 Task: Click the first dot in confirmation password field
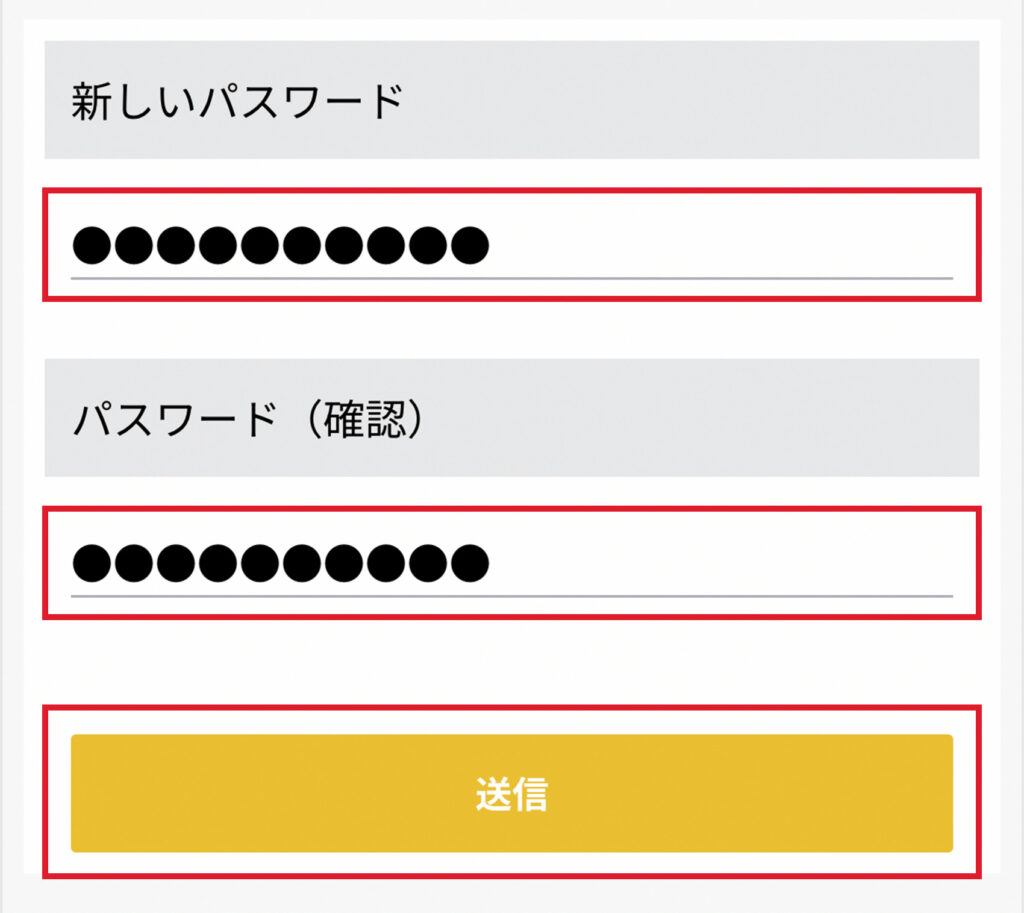point(91,563)
